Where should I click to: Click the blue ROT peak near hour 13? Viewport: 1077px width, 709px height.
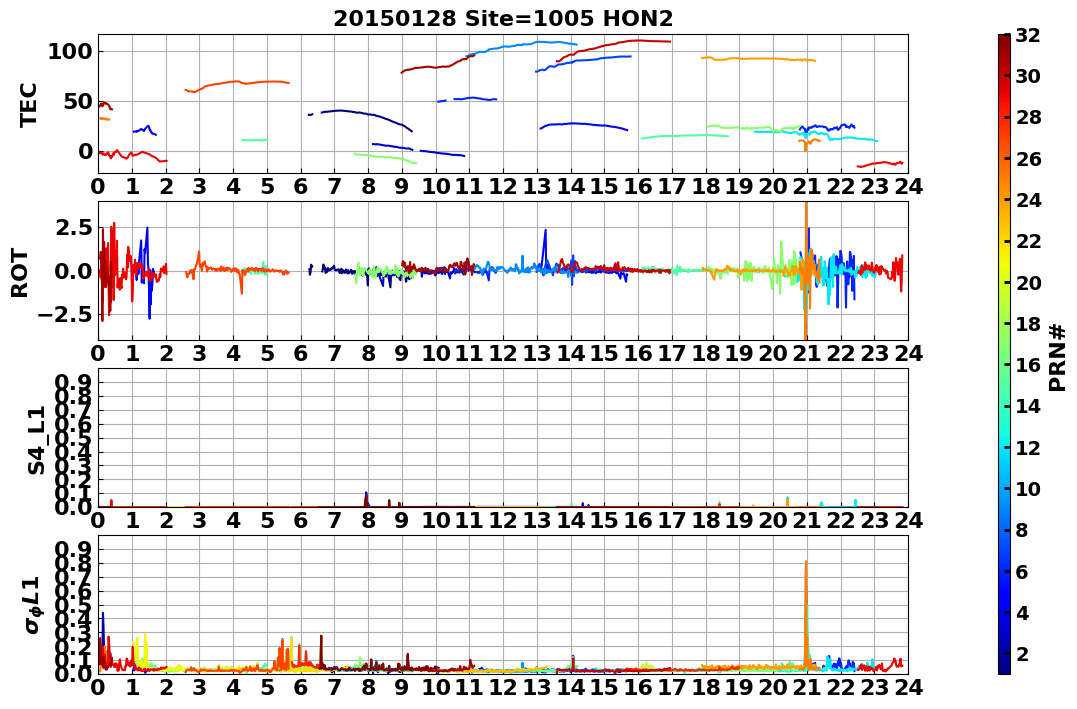point(545,249)
